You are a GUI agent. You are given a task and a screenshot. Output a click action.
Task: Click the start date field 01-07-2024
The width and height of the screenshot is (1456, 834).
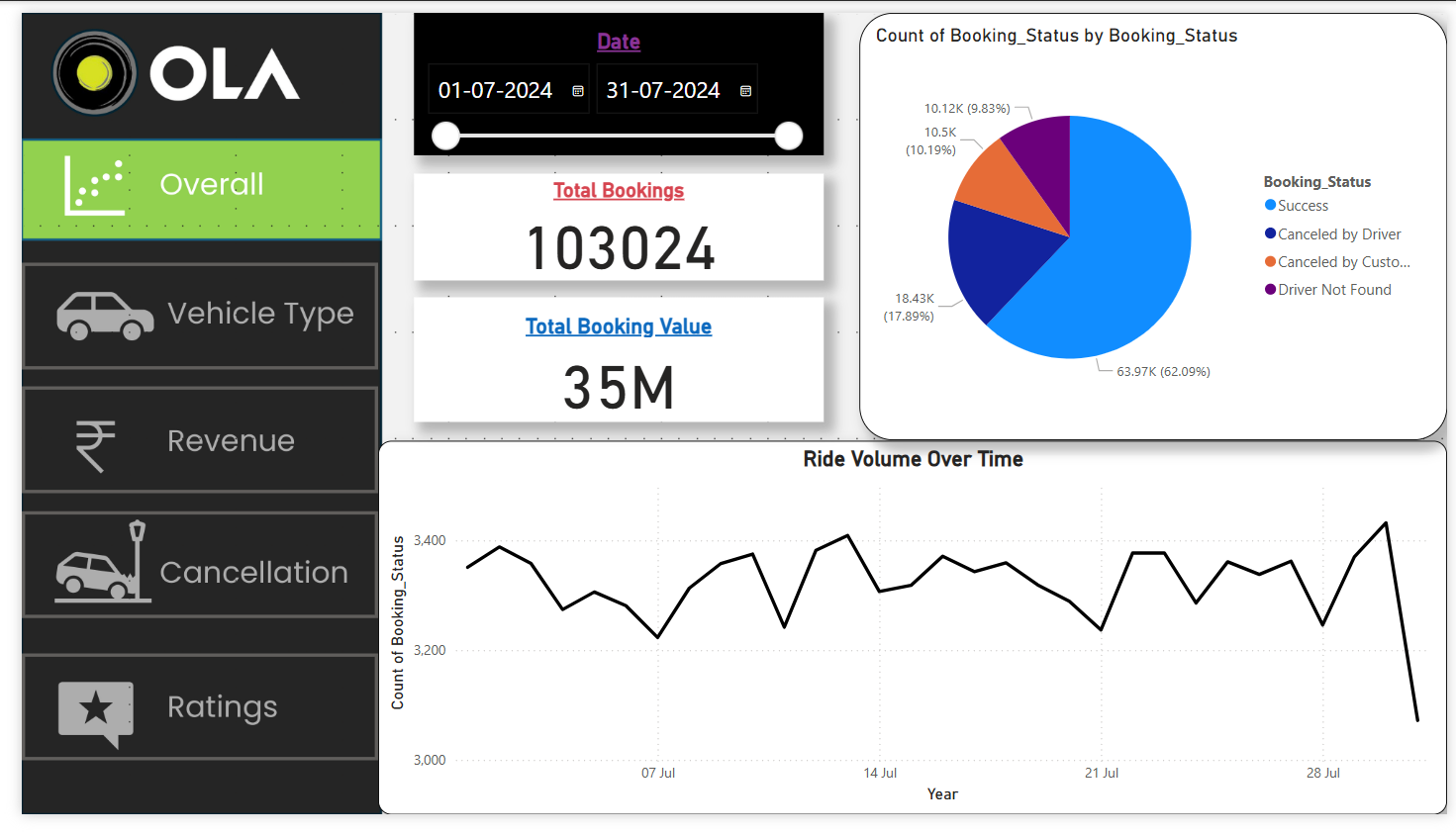point(509,90)
